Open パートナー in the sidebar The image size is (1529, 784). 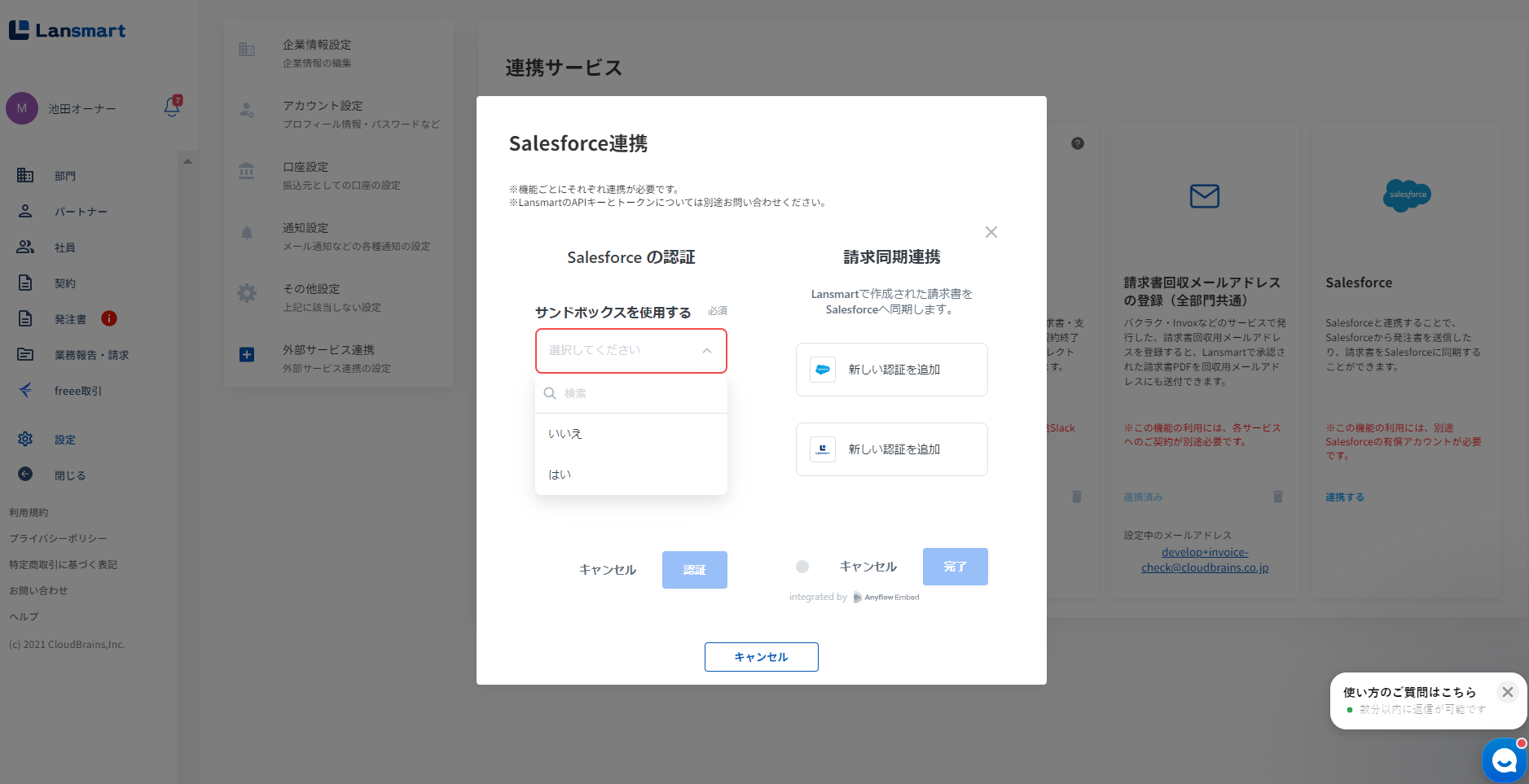(x=81, y=212)
